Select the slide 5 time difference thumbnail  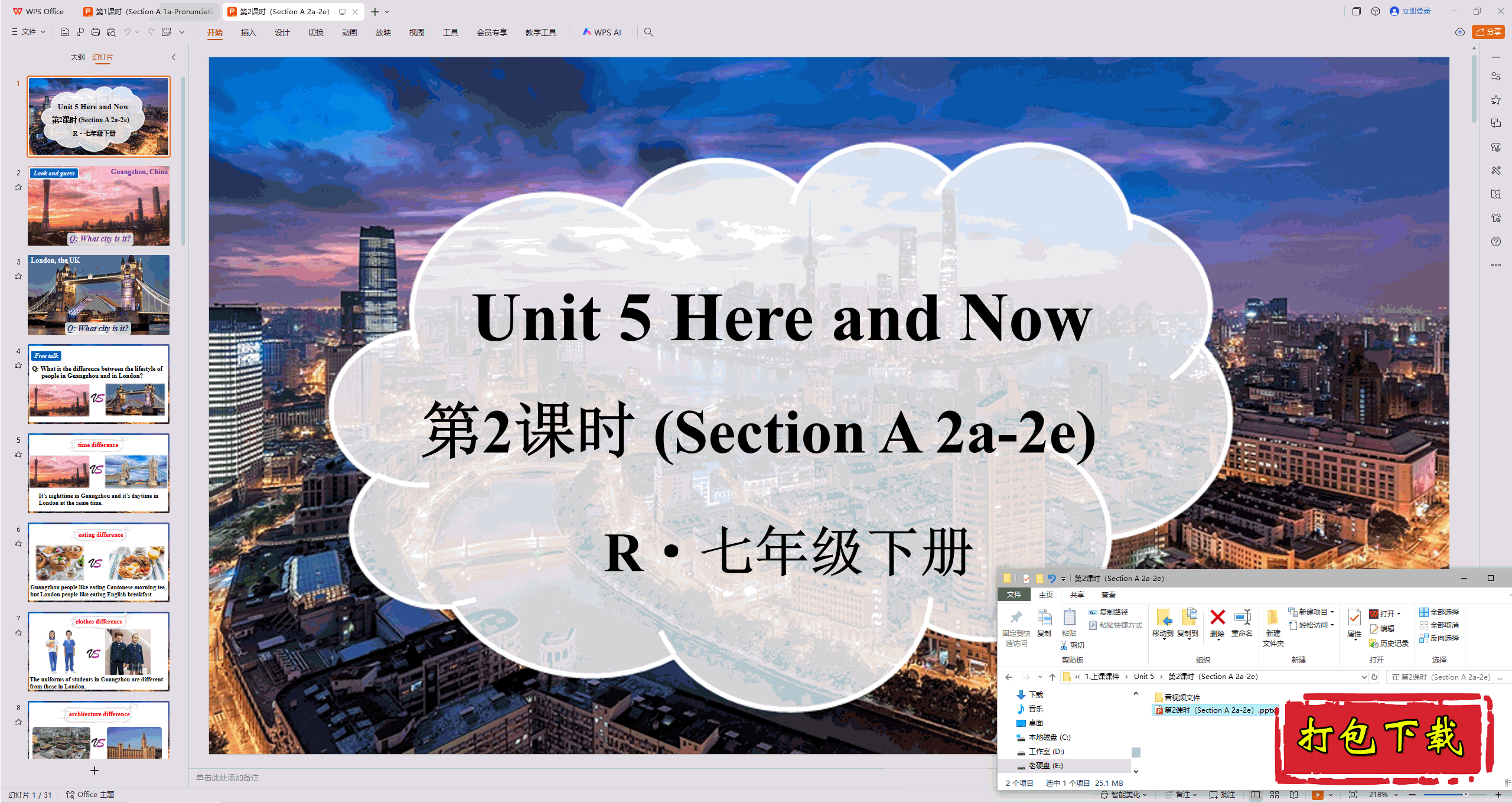click(99, 473)
